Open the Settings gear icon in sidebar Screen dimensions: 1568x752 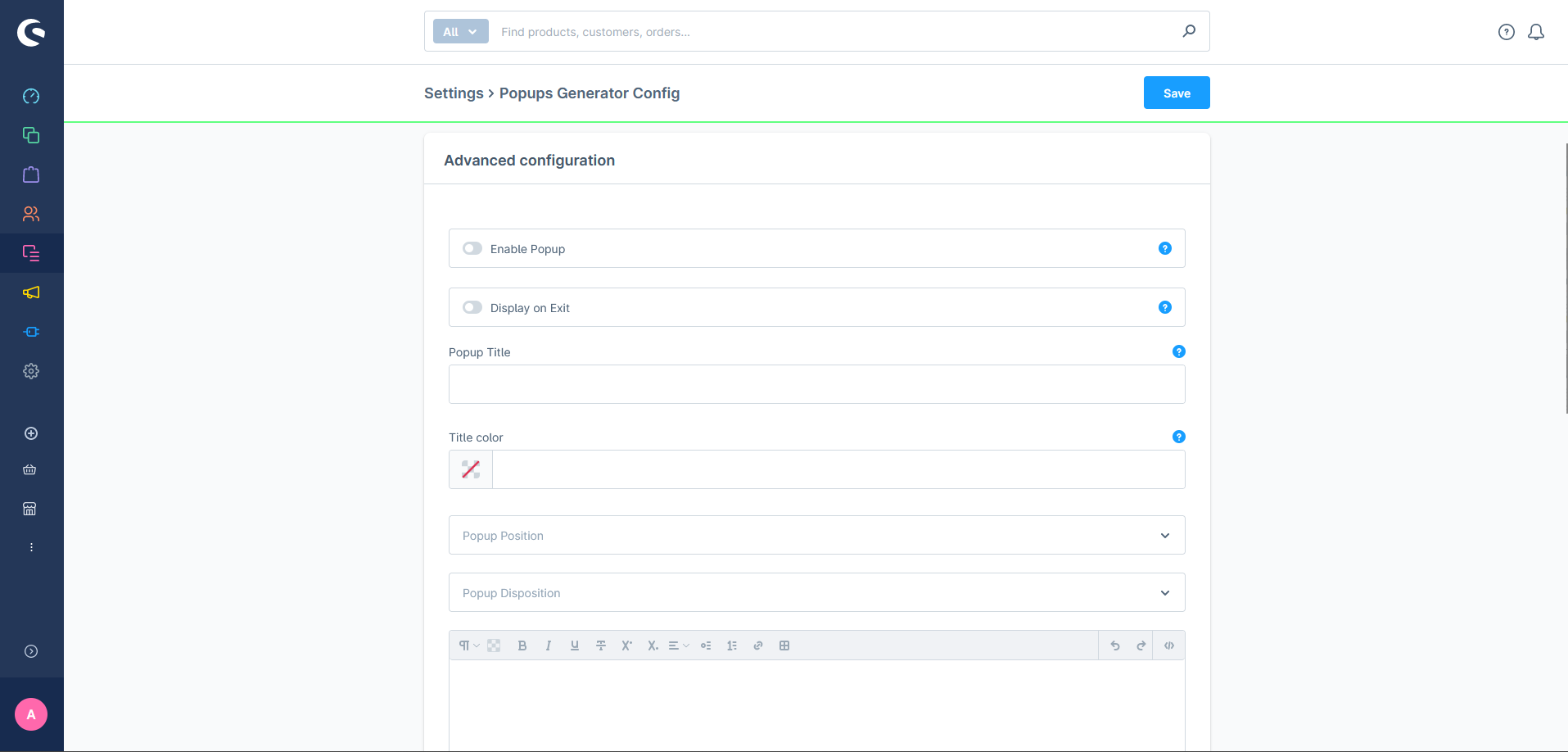pyautogui.click(x=31, y=371)
